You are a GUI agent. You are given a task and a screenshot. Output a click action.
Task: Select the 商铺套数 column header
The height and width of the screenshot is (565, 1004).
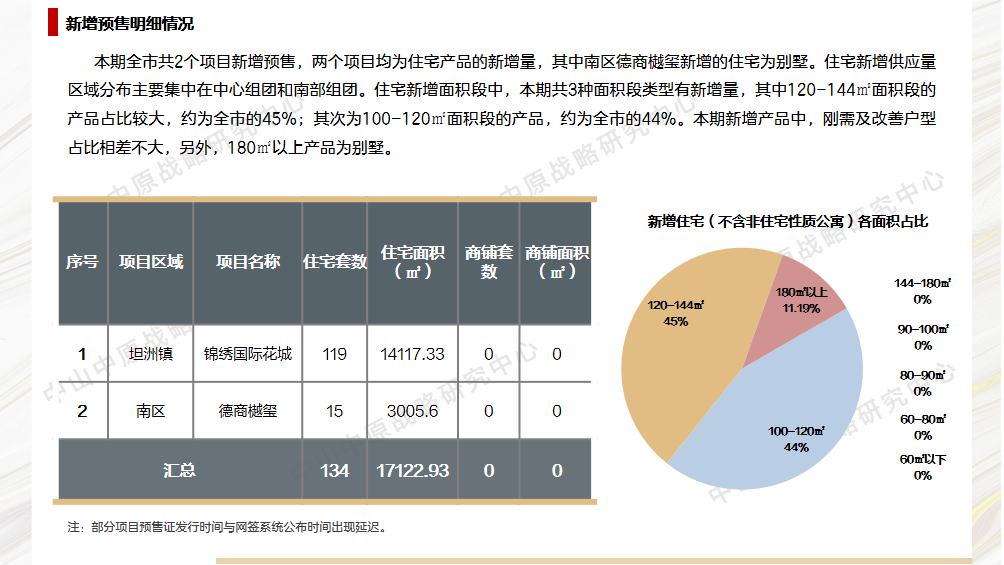489,262
